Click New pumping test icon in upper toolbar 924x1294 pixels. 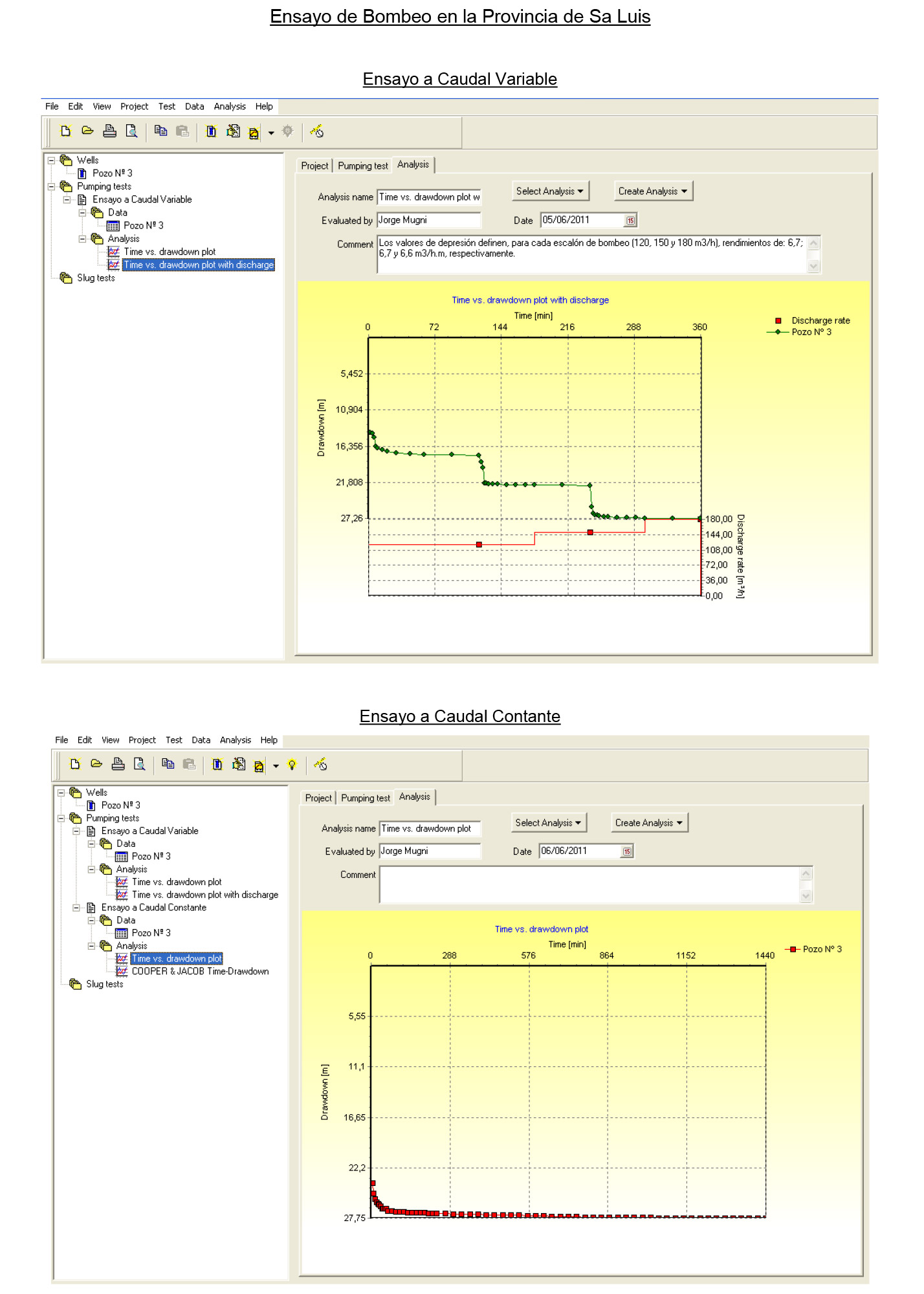pyautogui.click(x=233, y=131)
